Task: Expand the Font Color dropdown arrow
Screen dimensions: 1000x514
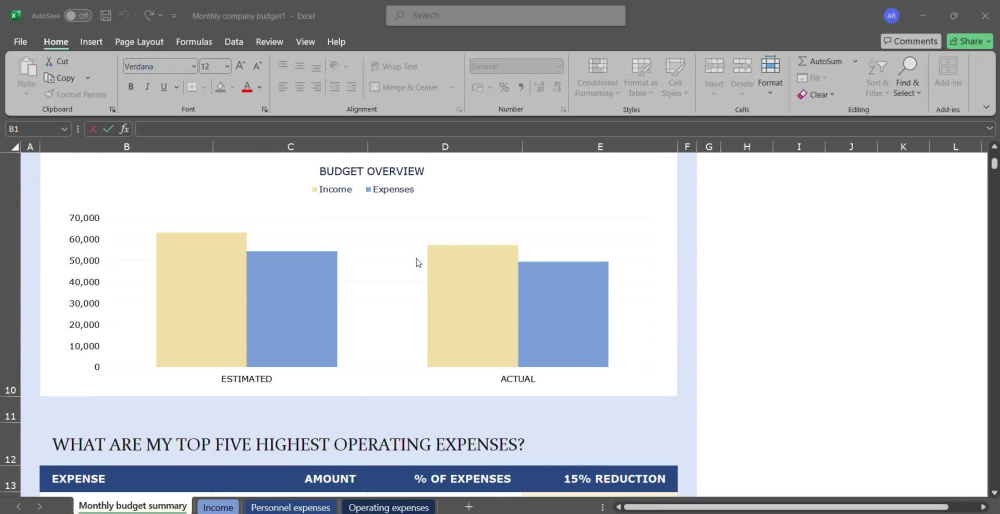Action: pyautogui.click(x=259, y=87)
